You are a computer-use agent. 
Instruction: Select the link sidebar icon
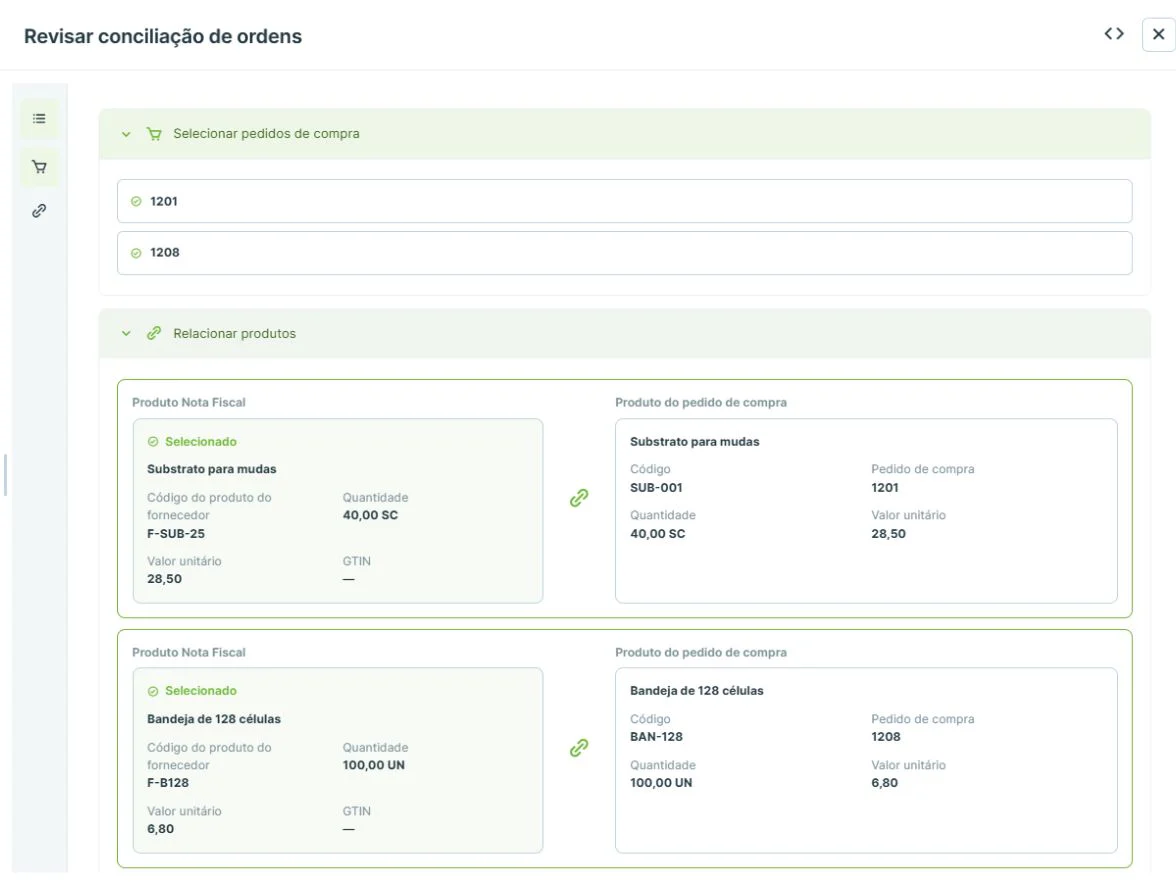(39, 211)
